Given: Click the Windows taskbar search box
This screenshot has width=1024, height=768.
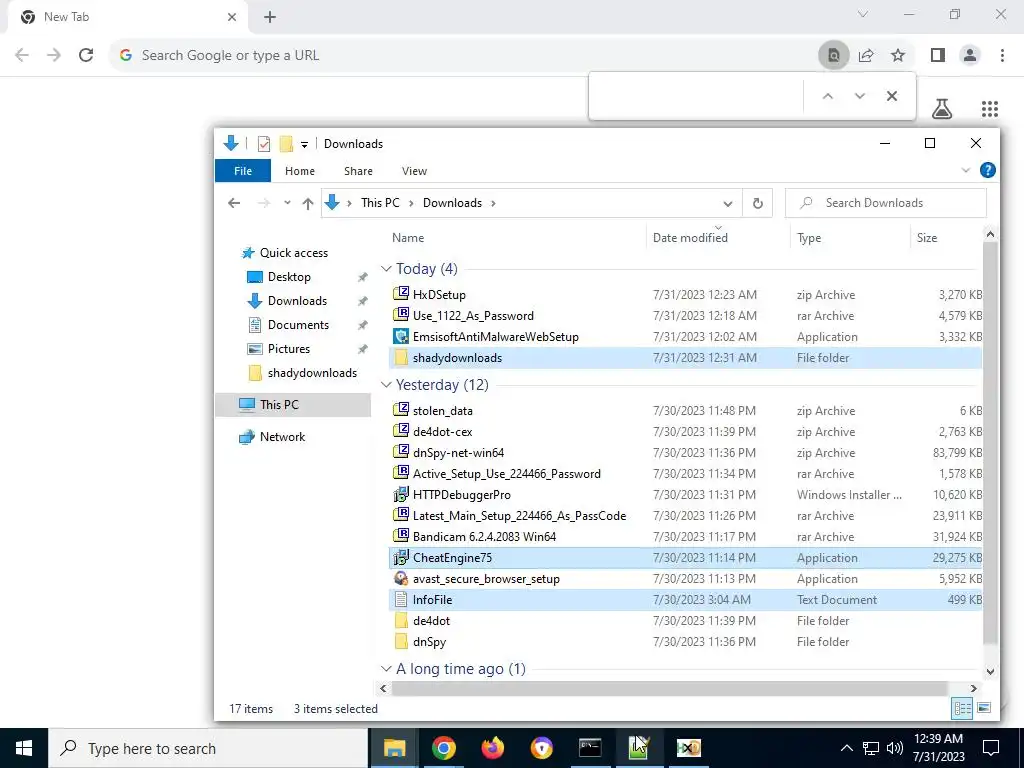Looking at the screenshot, I should click(208, 748).
